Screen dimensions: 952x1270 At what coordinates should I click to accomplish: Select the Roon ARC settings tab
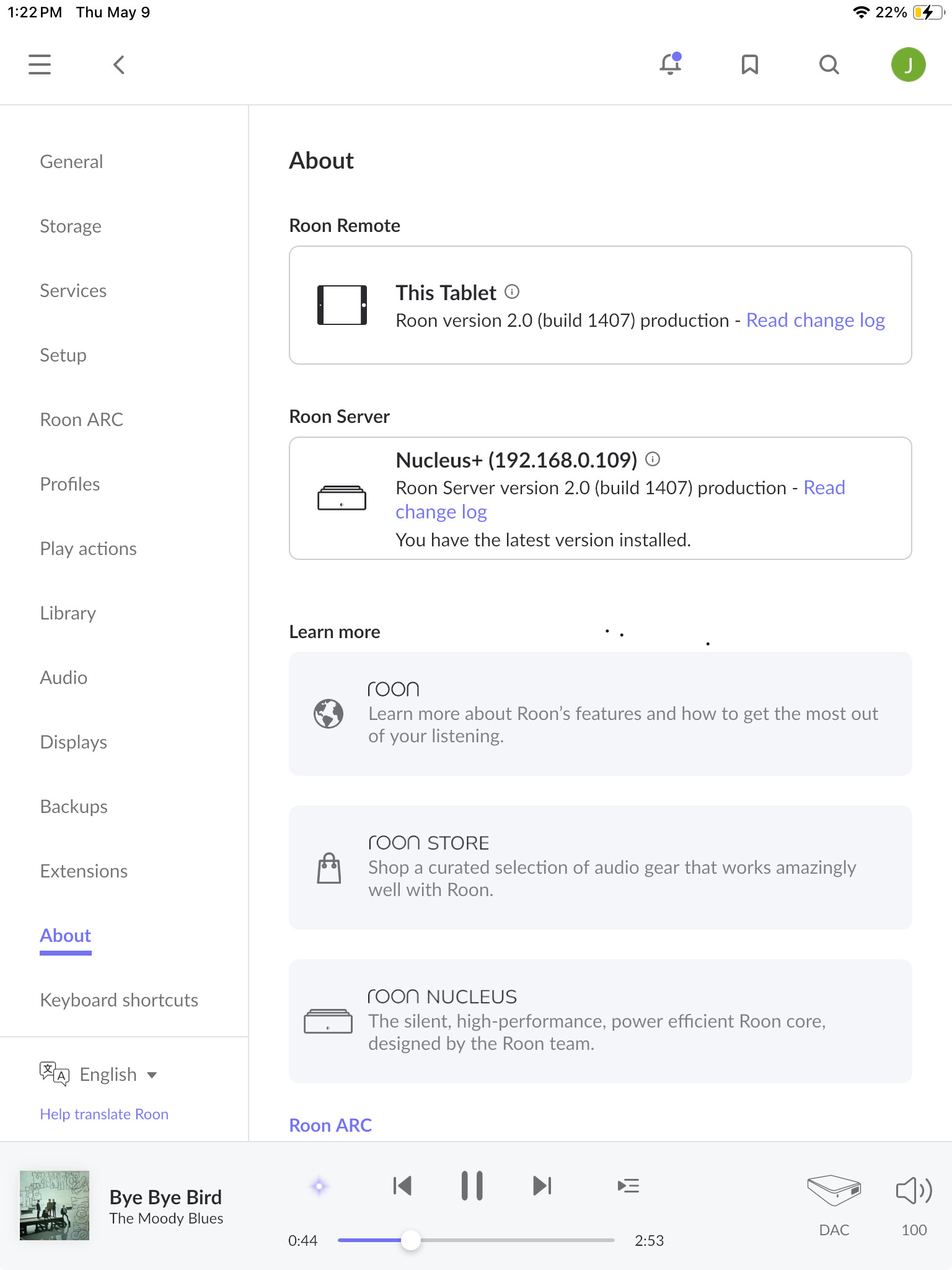tap(82, 419)
